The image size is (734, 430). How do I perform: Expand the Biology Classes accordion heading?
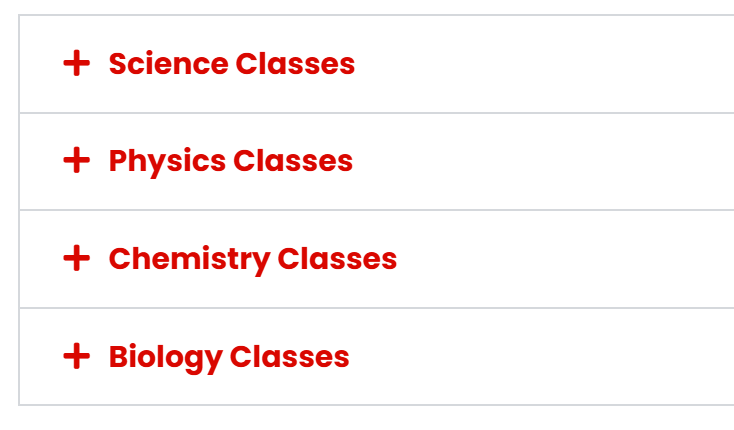point(228,356)
